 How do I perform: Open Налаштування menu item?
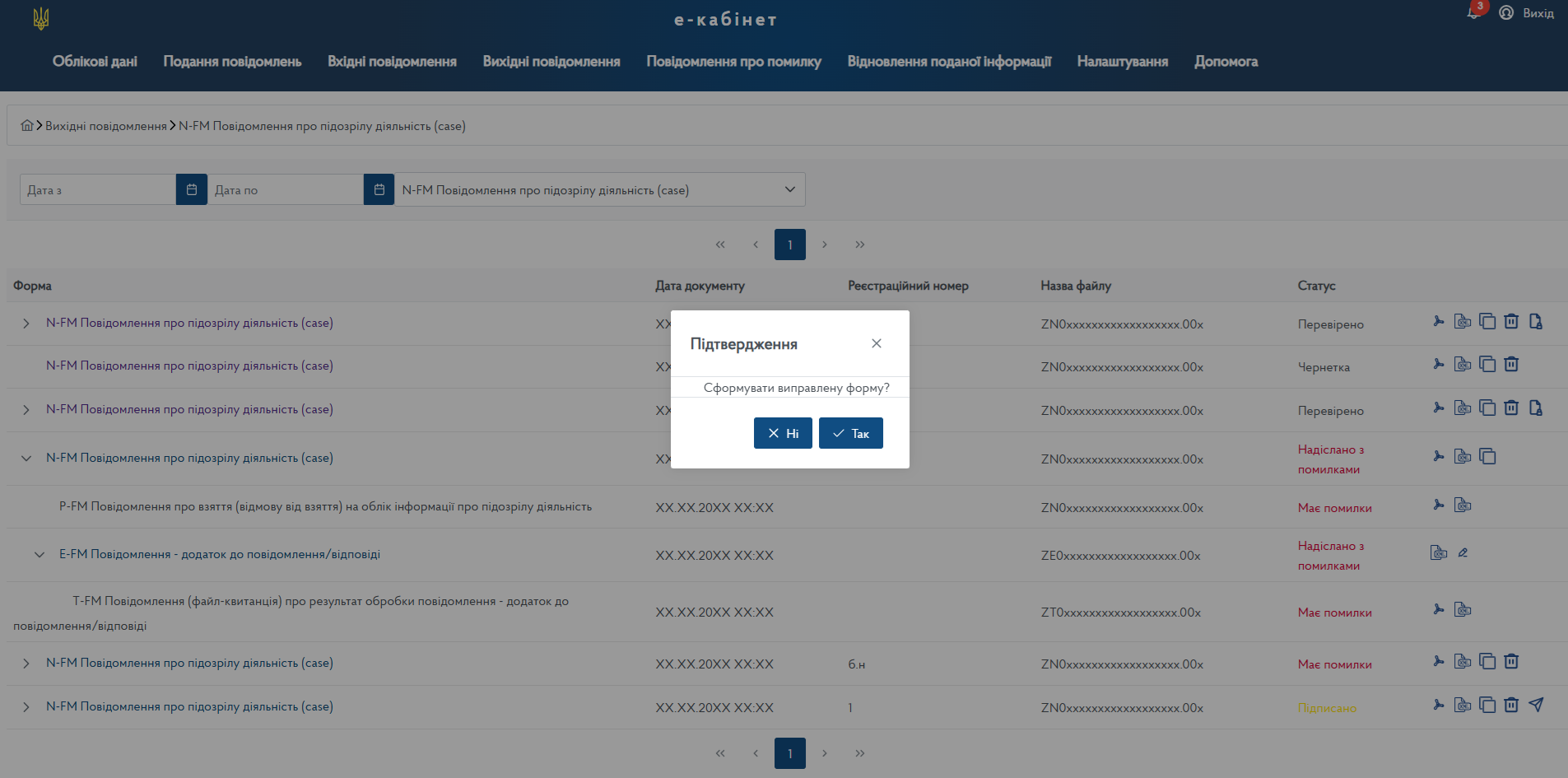[x=1123, y=62]
